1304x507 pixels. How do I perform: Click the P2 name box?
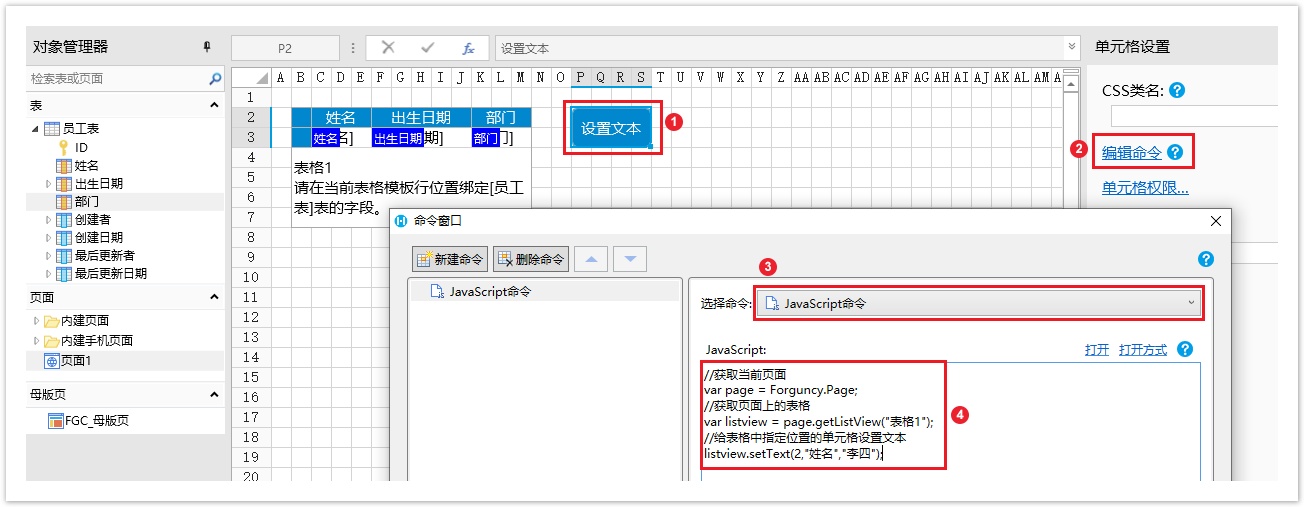click(x=285, y=48)
